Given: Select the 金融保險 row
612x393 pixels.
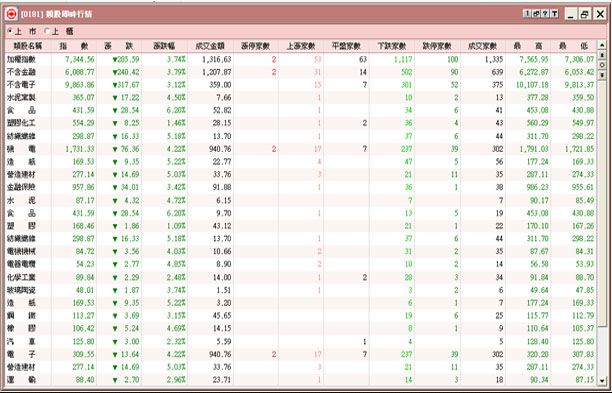Looking at the screenshot, I should click(301, 187).
